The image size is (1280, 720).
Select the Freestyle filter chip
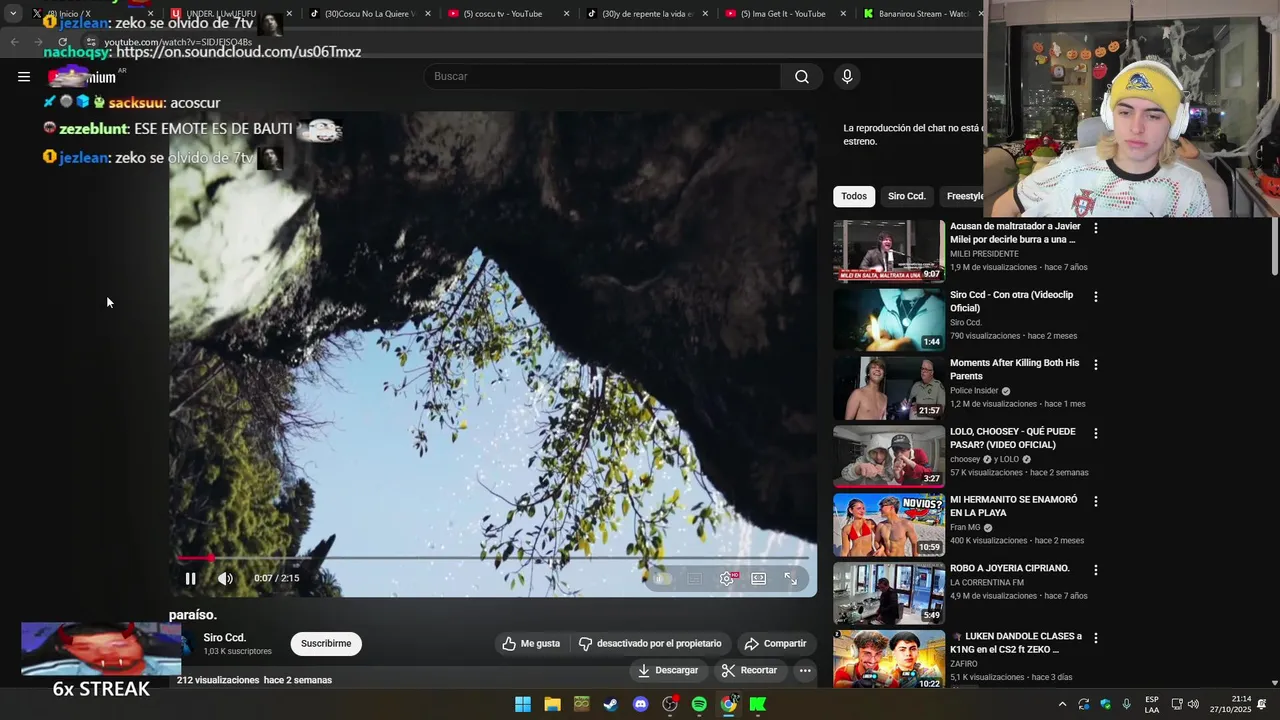[963, 196]
